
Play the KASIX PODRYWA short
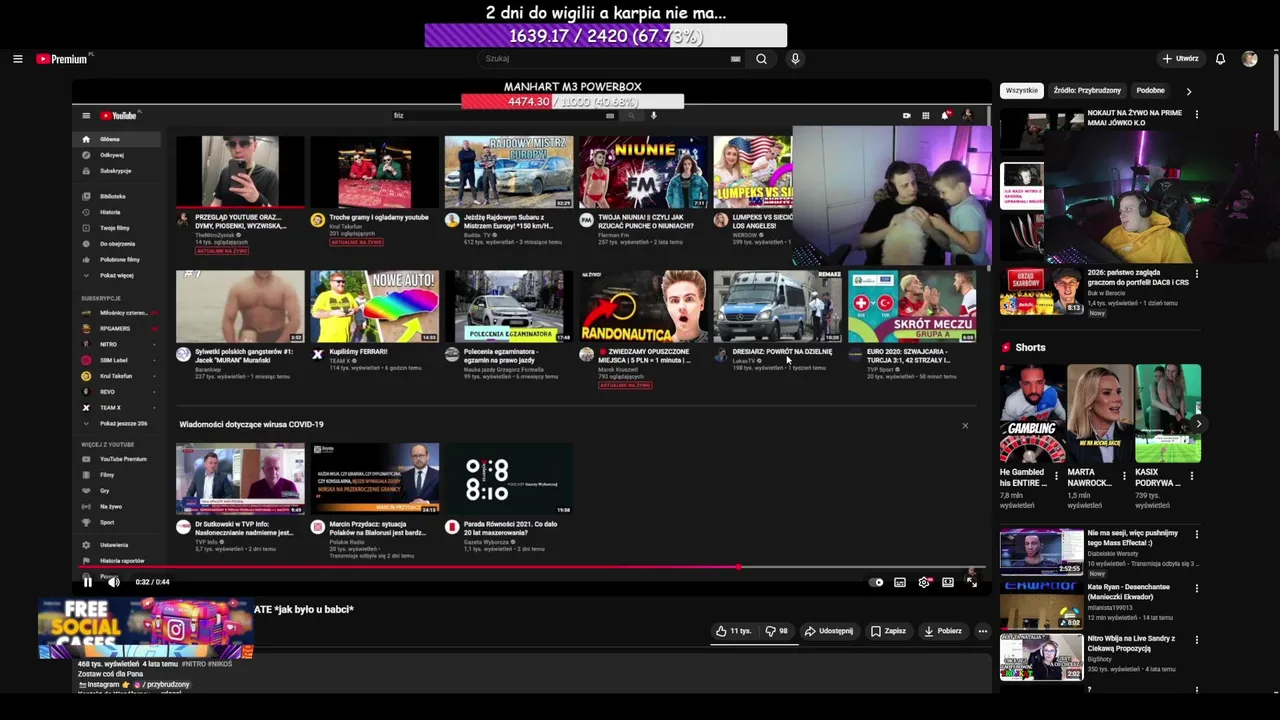[1167, 413]
